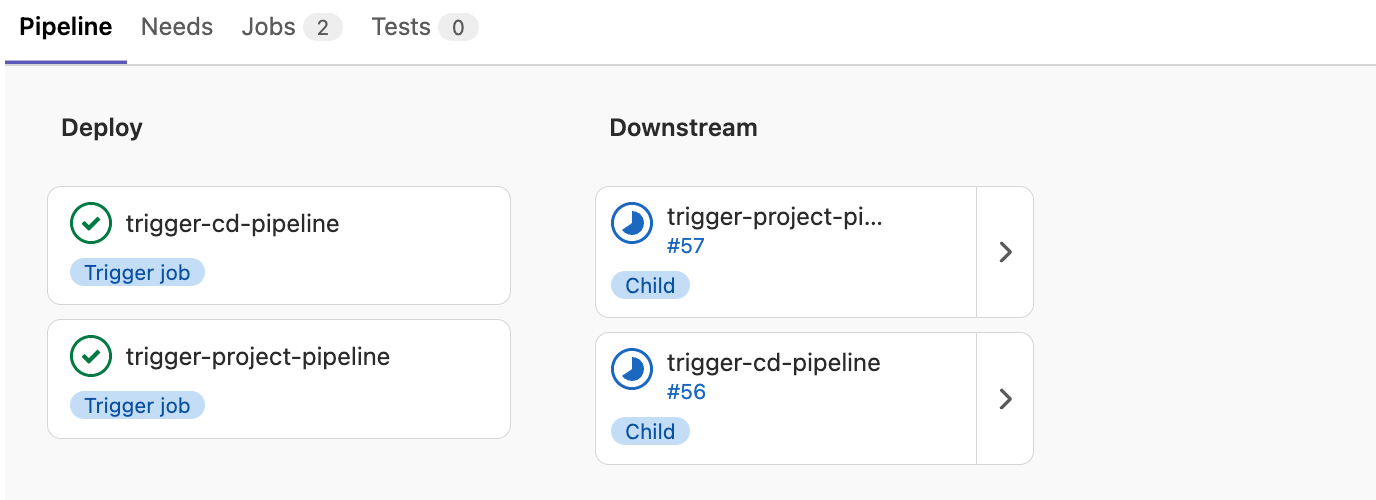
Task: Click the Tests count badge showing 0
Action: pyautogui.click(x=458, y=28)
